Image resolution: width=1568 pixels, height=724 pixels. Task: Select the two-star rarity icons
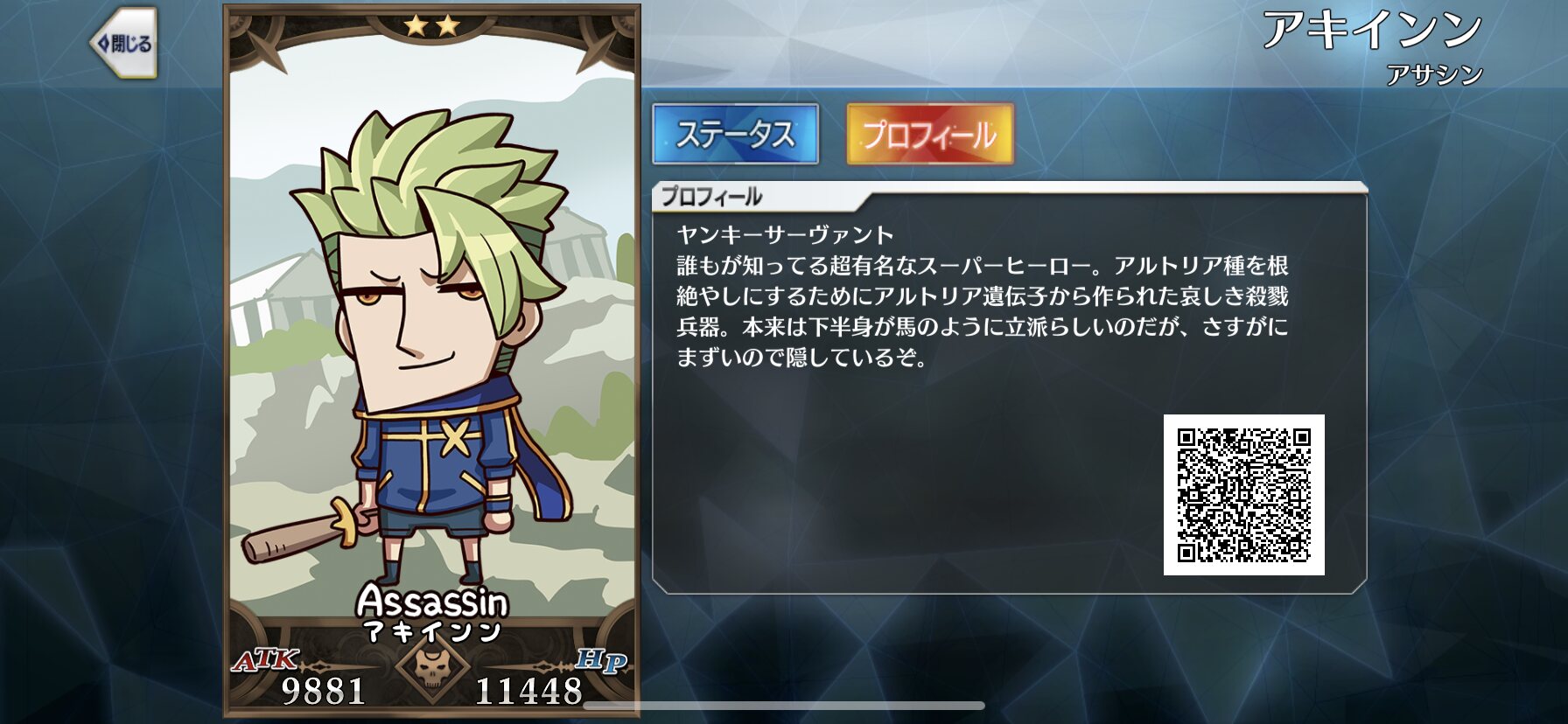tap(431, 25)
